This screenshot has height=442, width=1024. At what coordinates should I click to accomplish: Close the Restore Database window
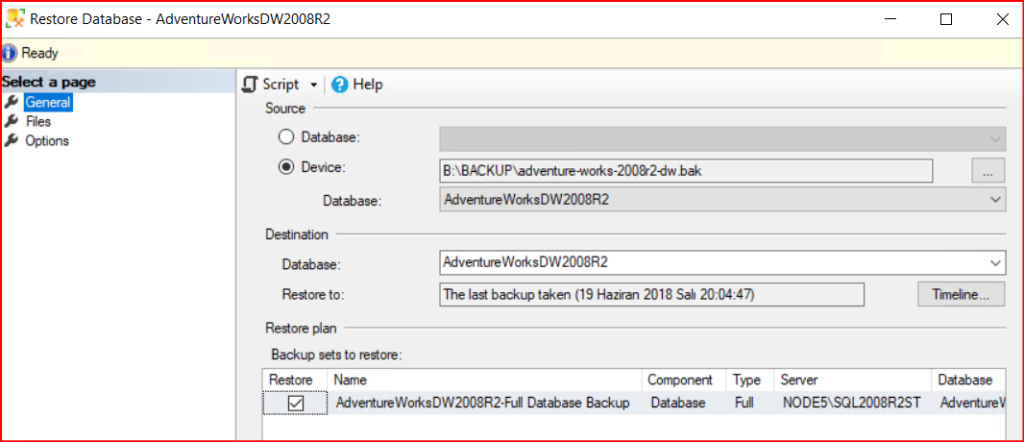click(1002, 20)
